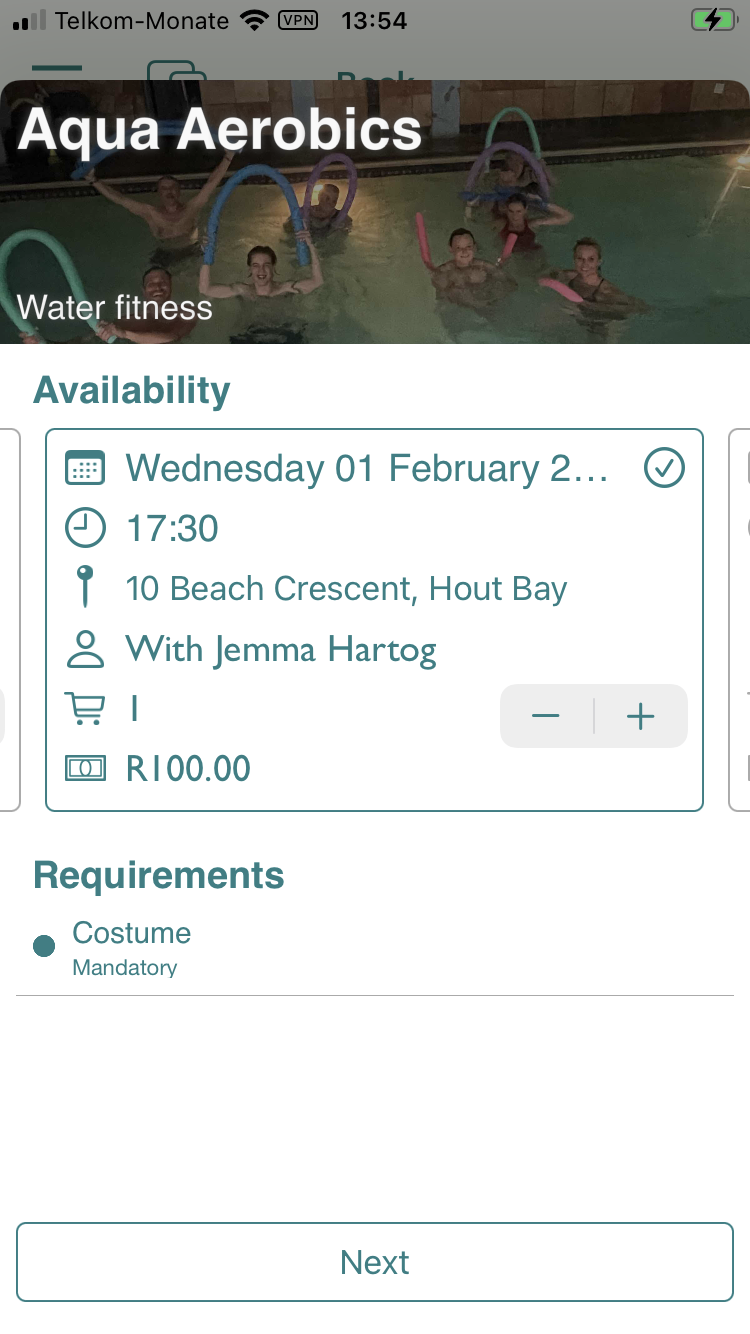Increase quantity with the plus button
750x1334 pixels.
[x=640, y=716]
